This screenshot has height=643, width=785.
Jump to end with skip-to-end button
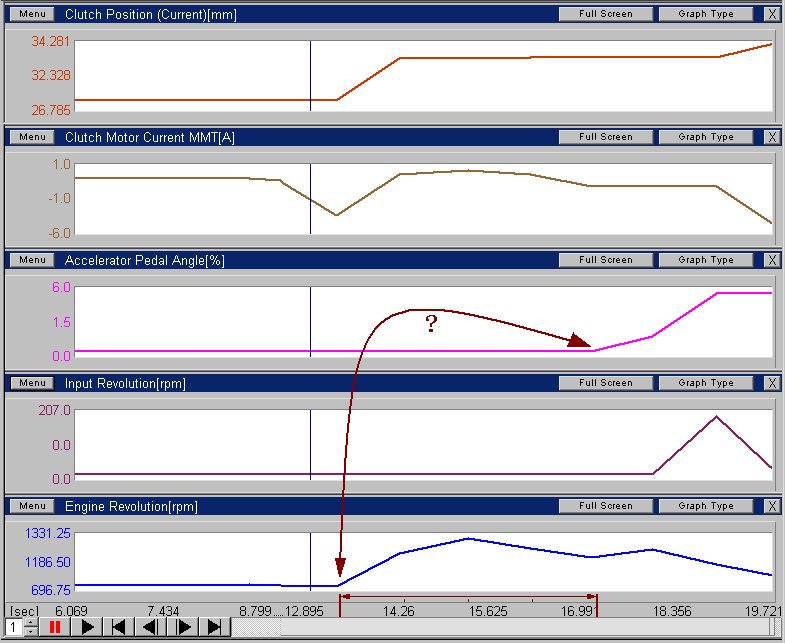tap(214, 627)
